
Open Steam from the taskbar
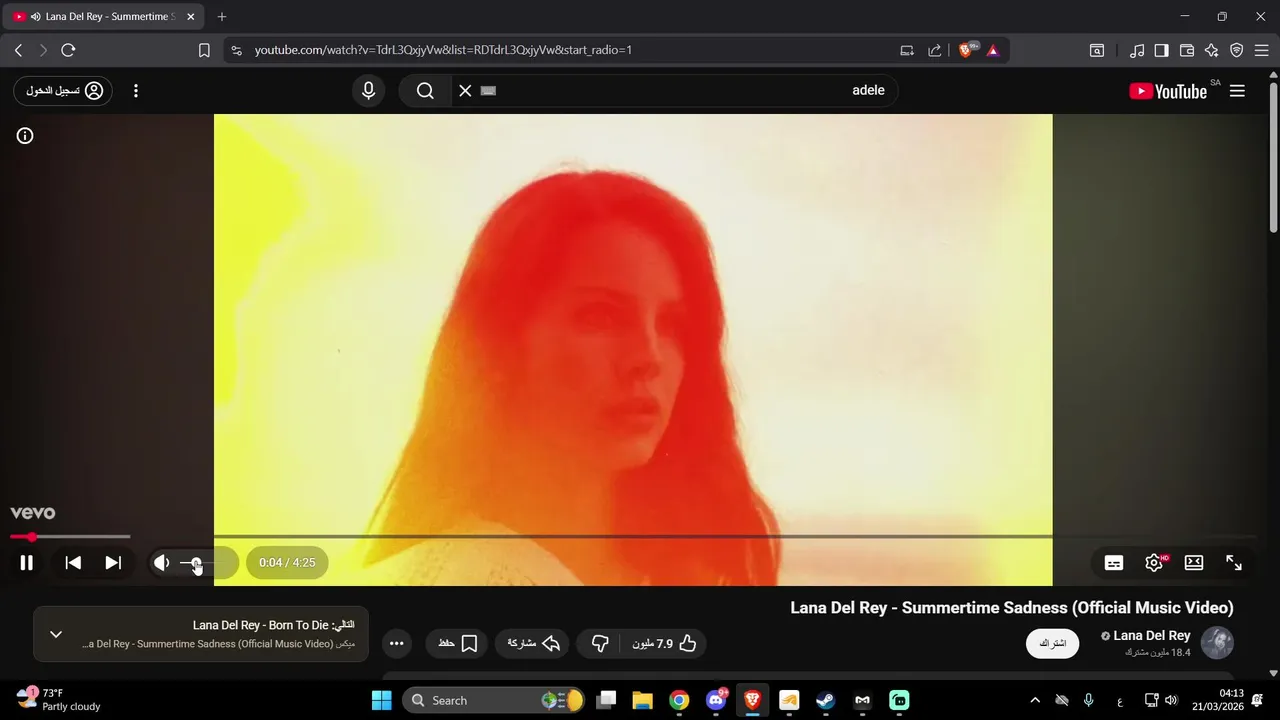click(825, 700)
